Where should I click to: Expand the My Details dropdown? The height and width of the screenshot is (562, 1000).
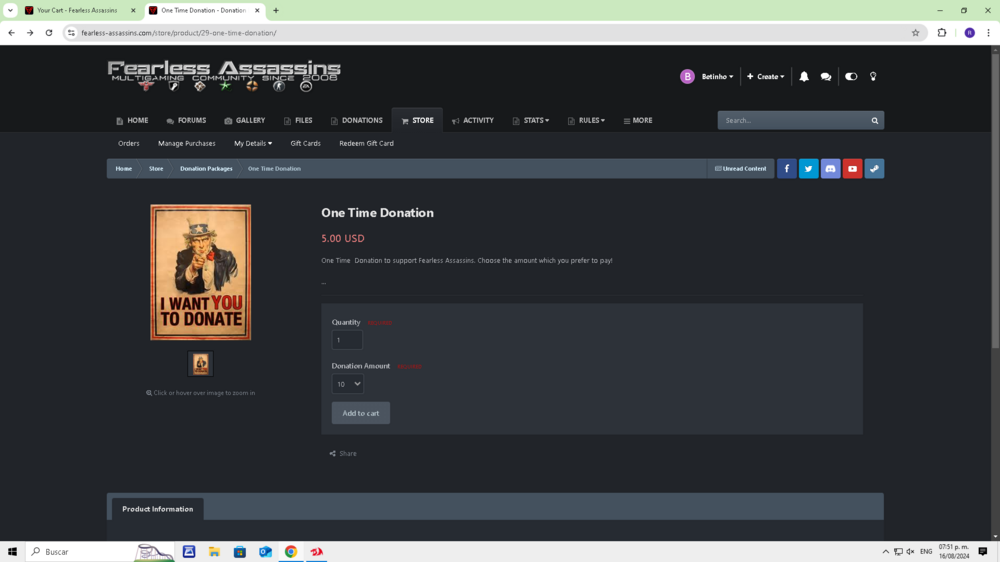tap(253, 144)
